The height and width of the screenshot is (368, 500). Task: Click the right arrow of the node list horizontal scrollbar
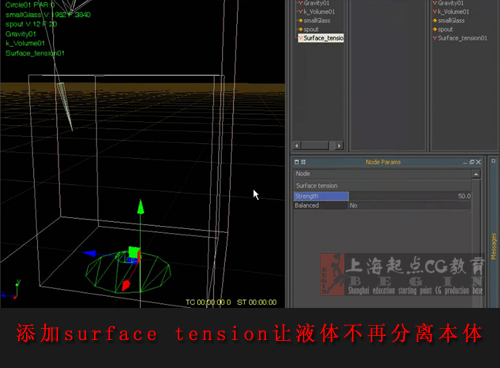(x=339, y=145)
